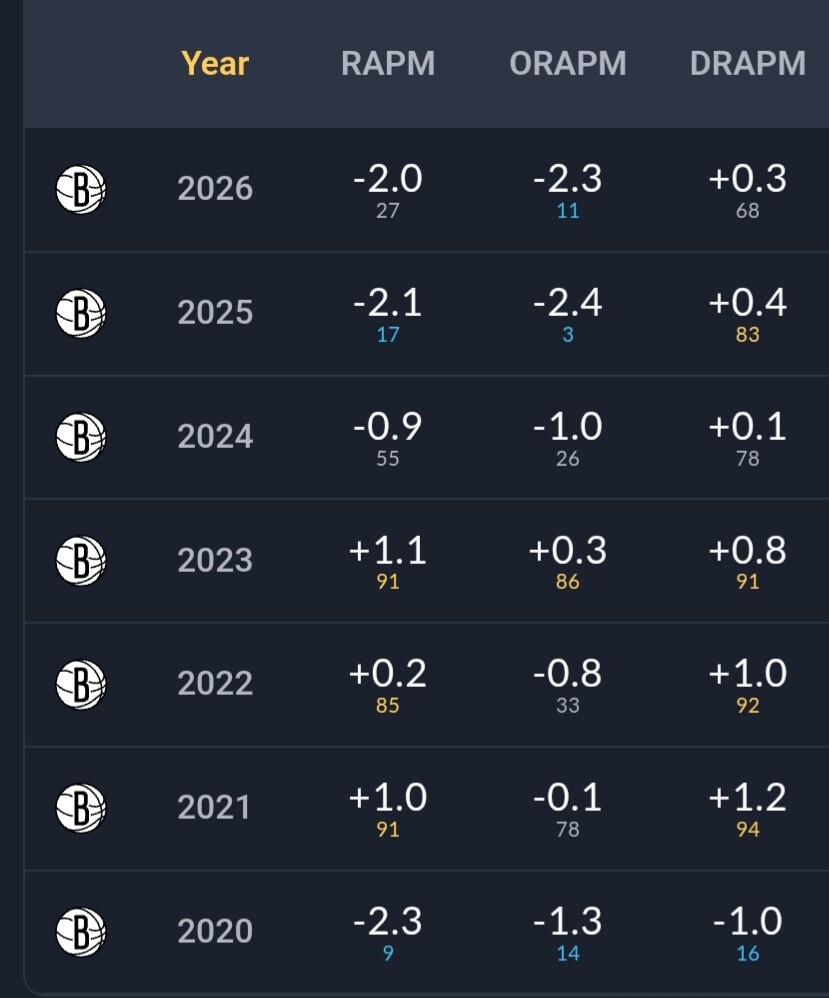
Task: Click the Nets logo in the 2020 row
Action: [81, 932]
